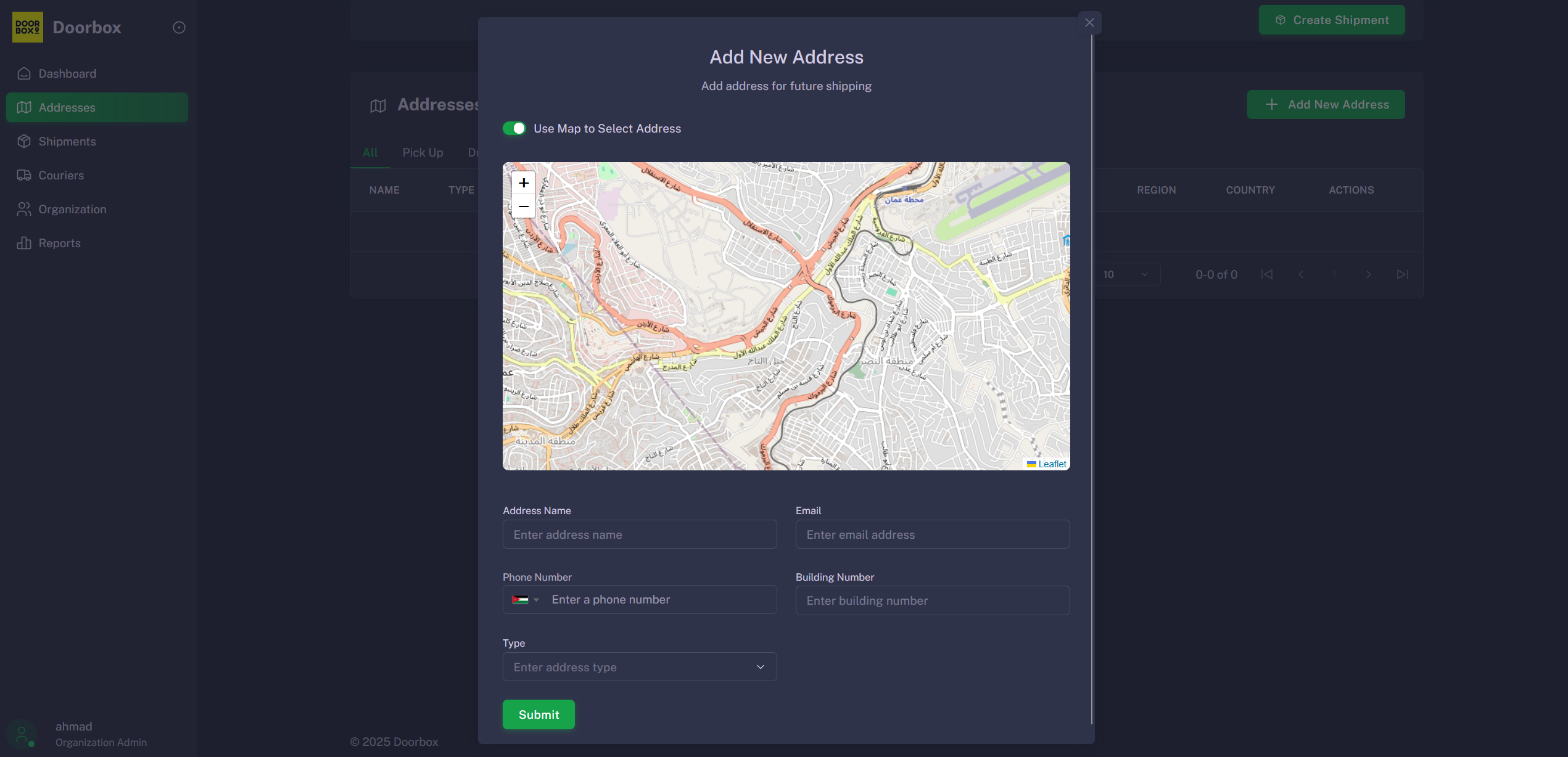Viewport: 1568px width, 757px height.
Task: Submit the new address form
Action: [538, 714]
